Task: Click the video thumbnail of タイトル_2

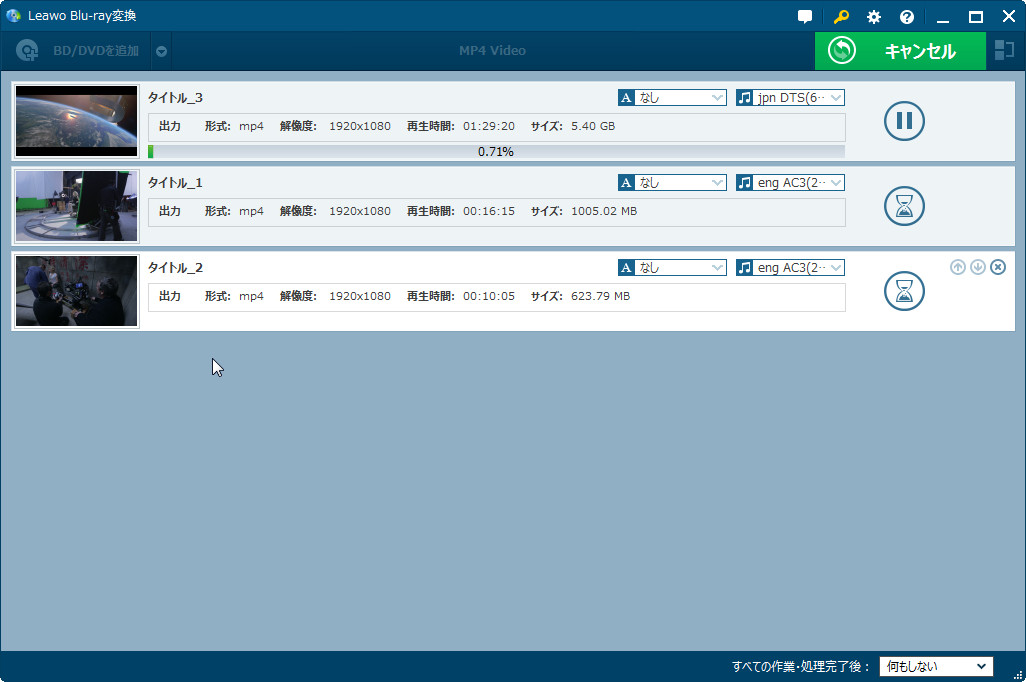Action: point(76,291)
